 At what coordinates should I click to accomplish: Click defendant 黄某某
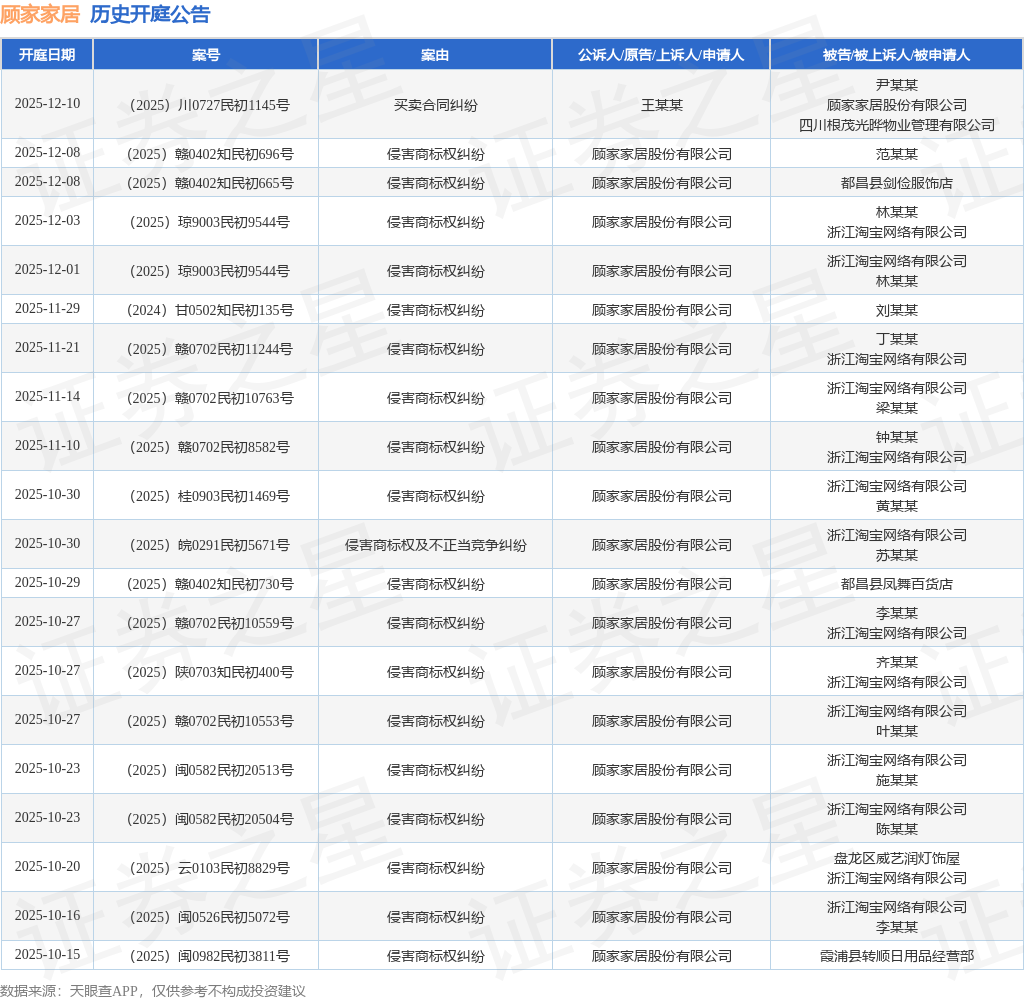click(x=897, y=506)
